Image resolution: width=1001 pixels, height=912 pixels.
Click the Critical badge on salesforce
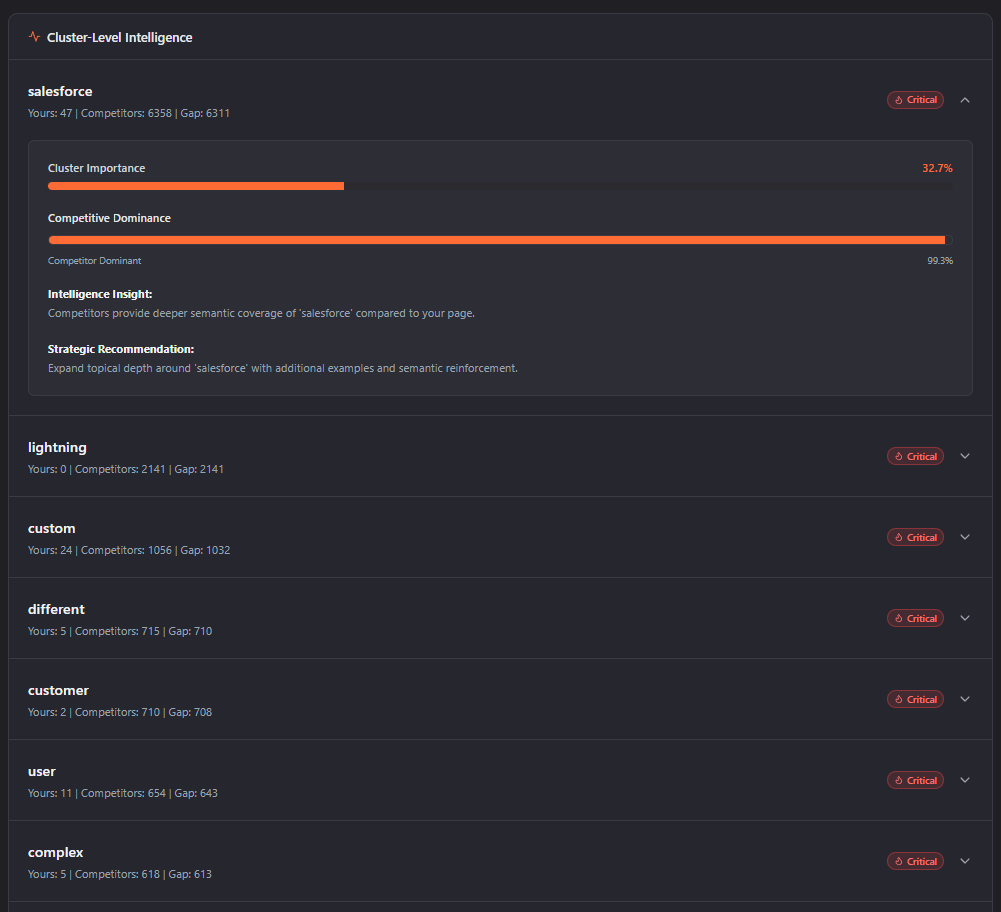915,100
